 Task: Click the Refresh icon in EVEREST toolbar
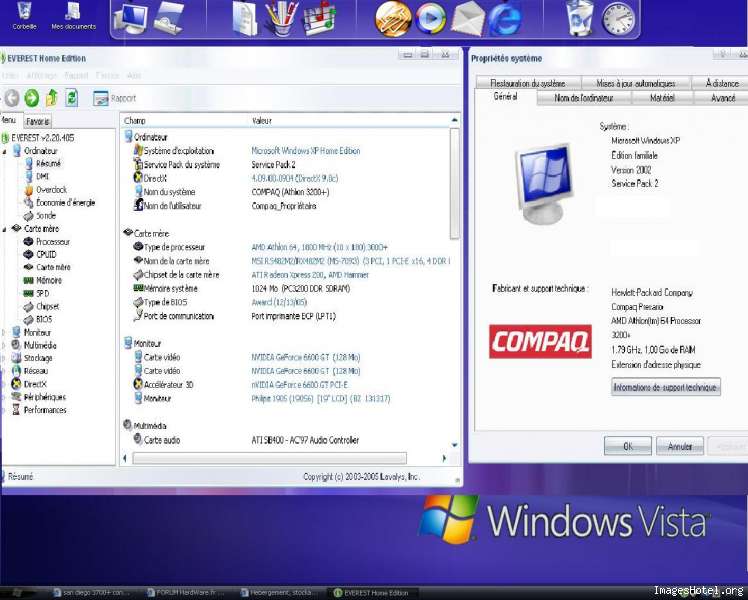tap(70, 97)
